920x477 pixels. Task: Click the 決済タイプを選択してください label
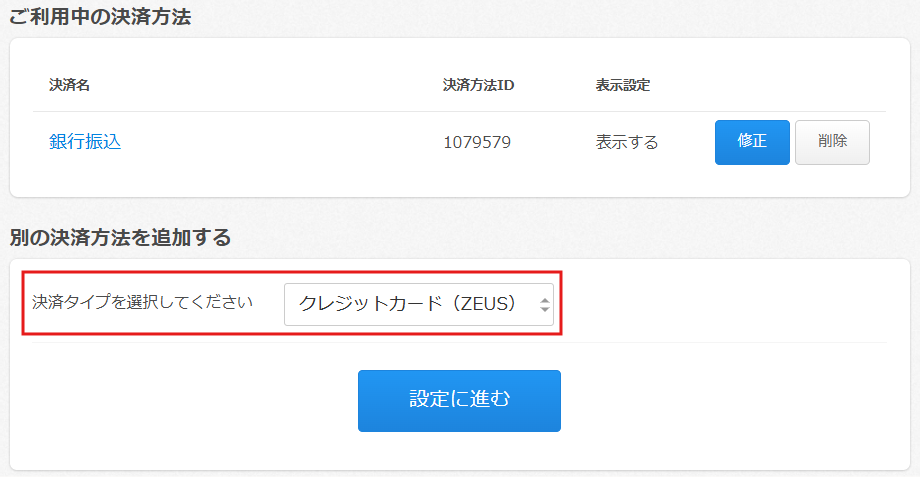click(143, 302)
